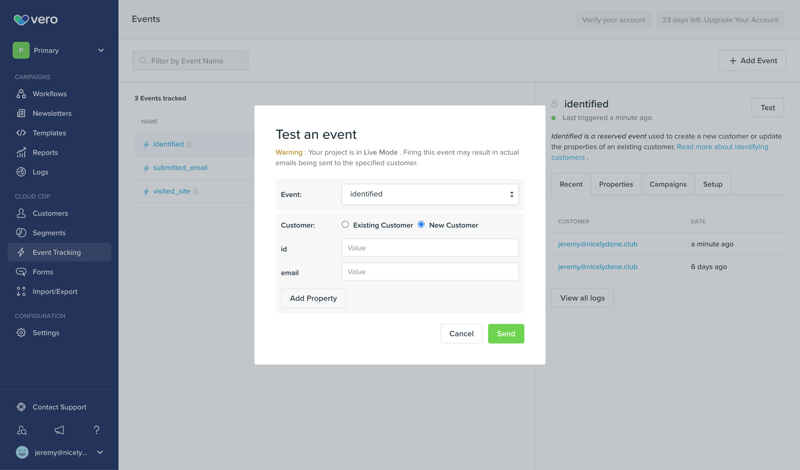Click the Vero heart logo
This screenshot has width=800, height=470.
click(21, 19)
